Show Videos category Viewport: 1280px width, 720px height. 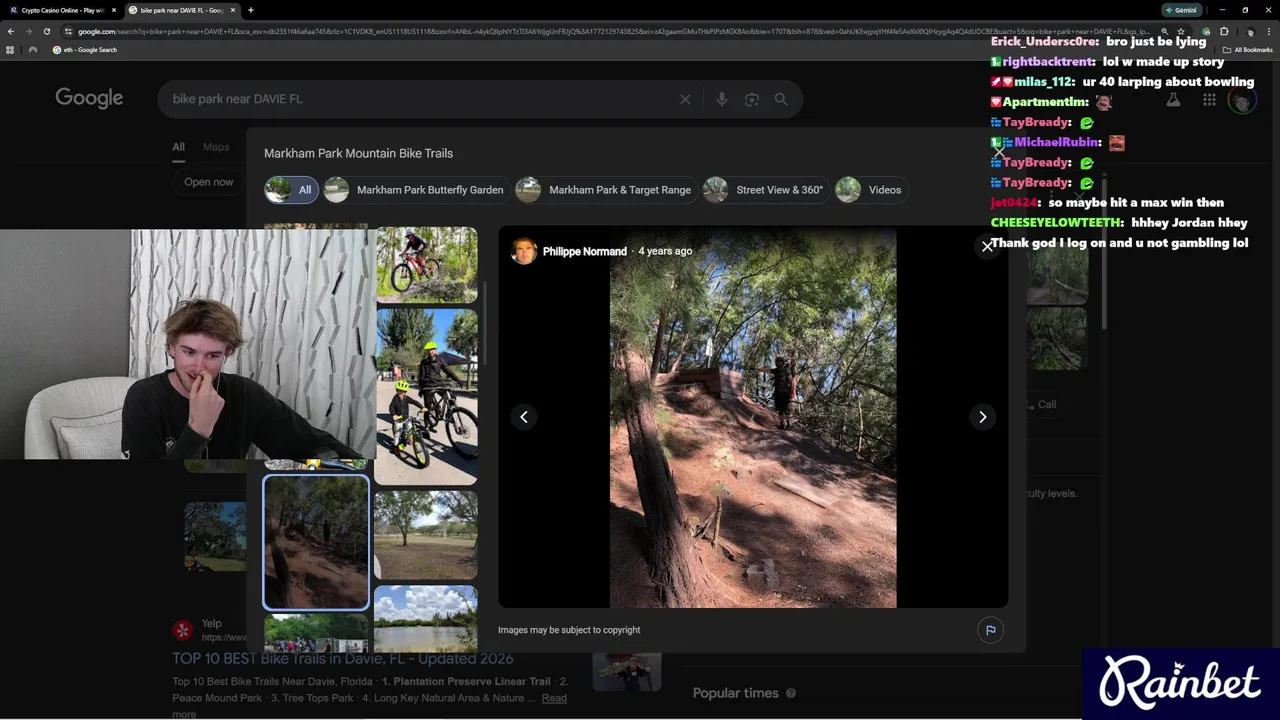(x=869, y=190)
